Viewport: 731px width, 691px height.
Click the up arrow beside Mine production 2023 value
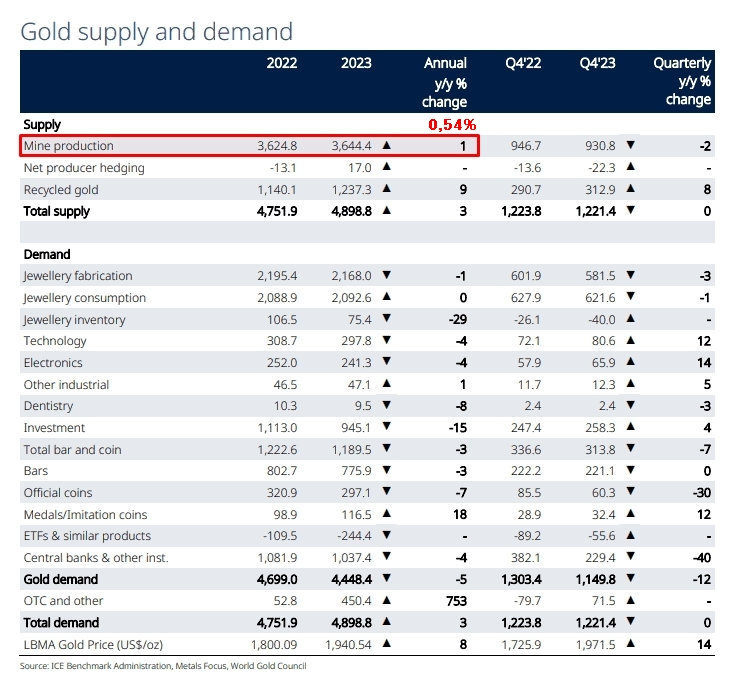[x=387, y=146]
